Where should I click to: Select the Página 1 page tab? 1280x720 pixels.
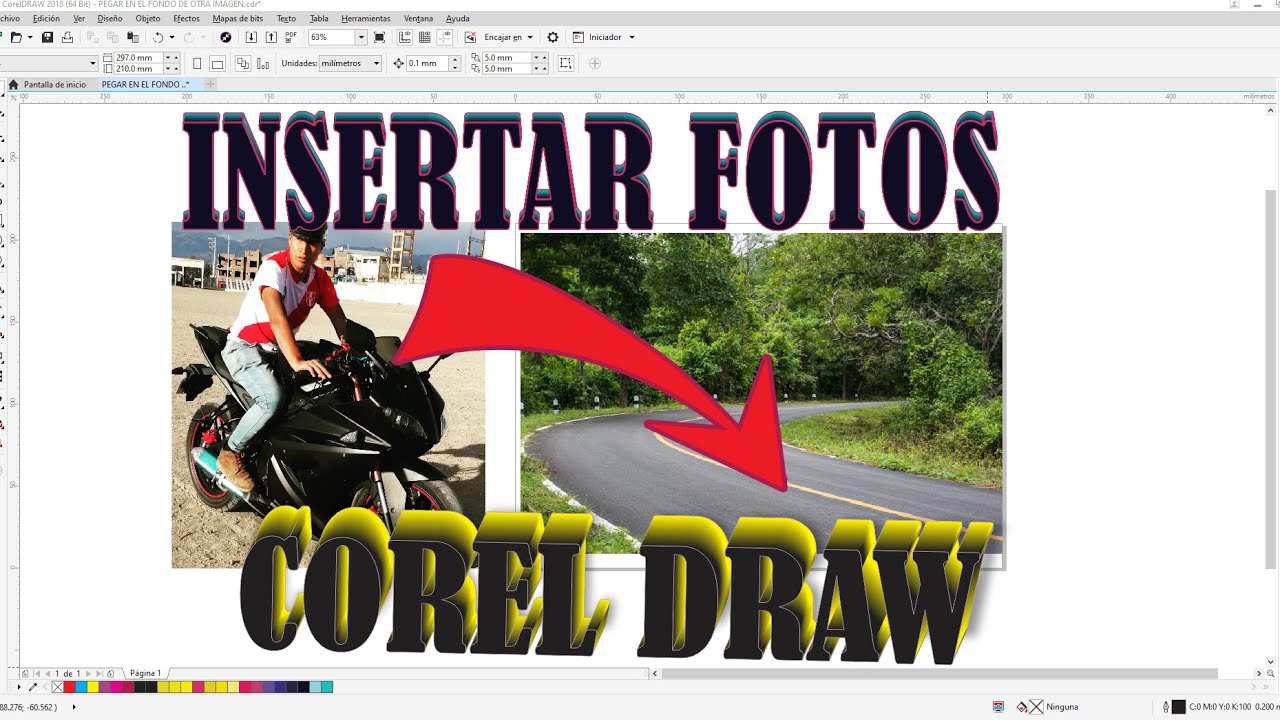tap(145, 674)
